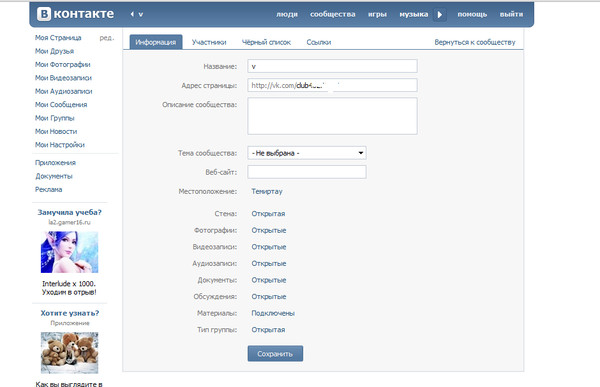Switch to the 'Участники' tab

point(209,42)
